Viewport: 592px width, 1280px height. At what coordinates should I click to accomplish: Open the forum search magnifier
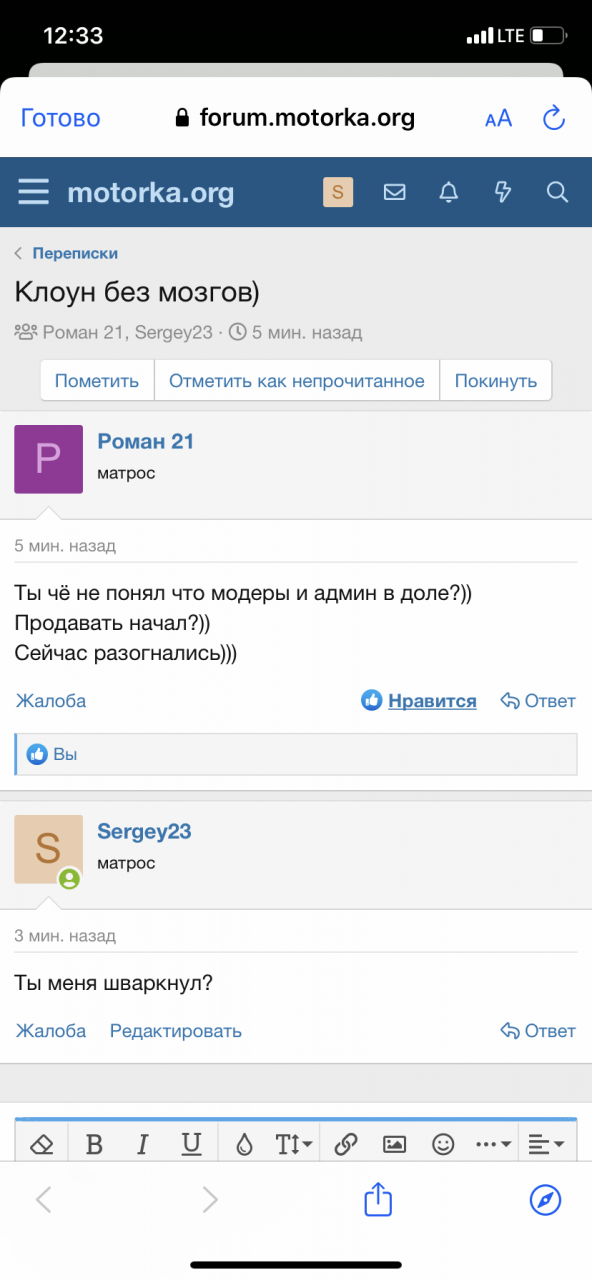[557, 192]
